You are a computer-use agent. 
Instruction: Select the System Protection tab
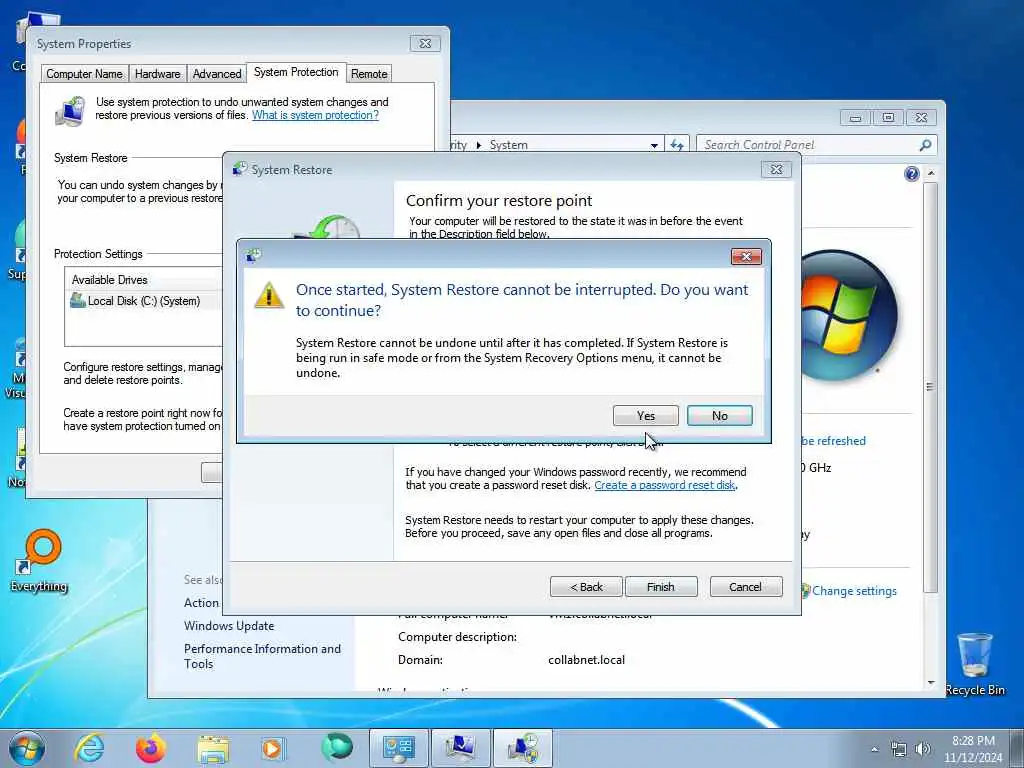click(296, 72)
